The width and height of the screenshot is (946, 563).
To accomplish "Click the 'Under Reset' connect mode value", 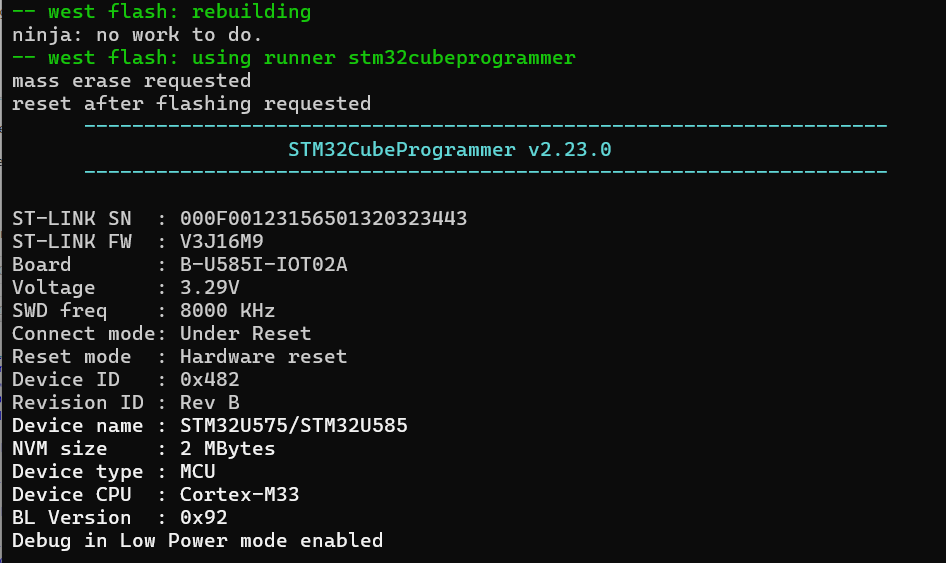I will [246, 333].
